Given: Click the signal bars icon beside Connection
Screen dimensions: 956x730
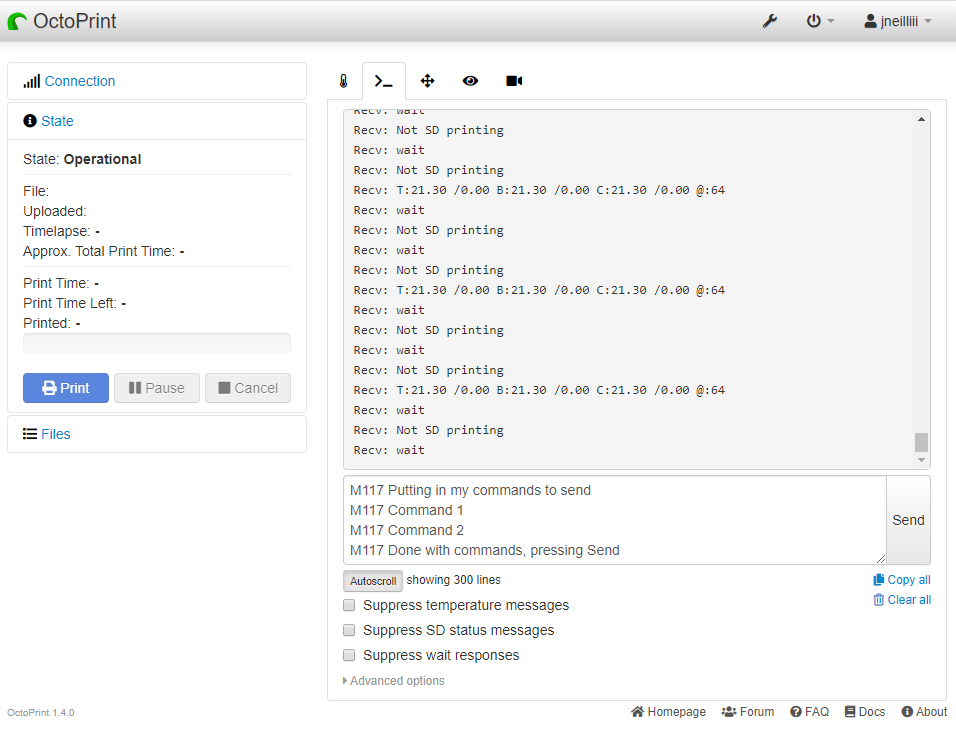Looking at the screenshot, I should [x=32, y=81].
